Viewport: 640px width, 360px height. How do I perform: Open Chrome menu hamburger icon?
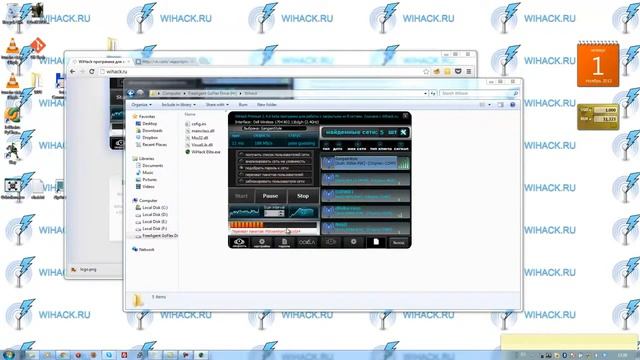click(469, 71)
